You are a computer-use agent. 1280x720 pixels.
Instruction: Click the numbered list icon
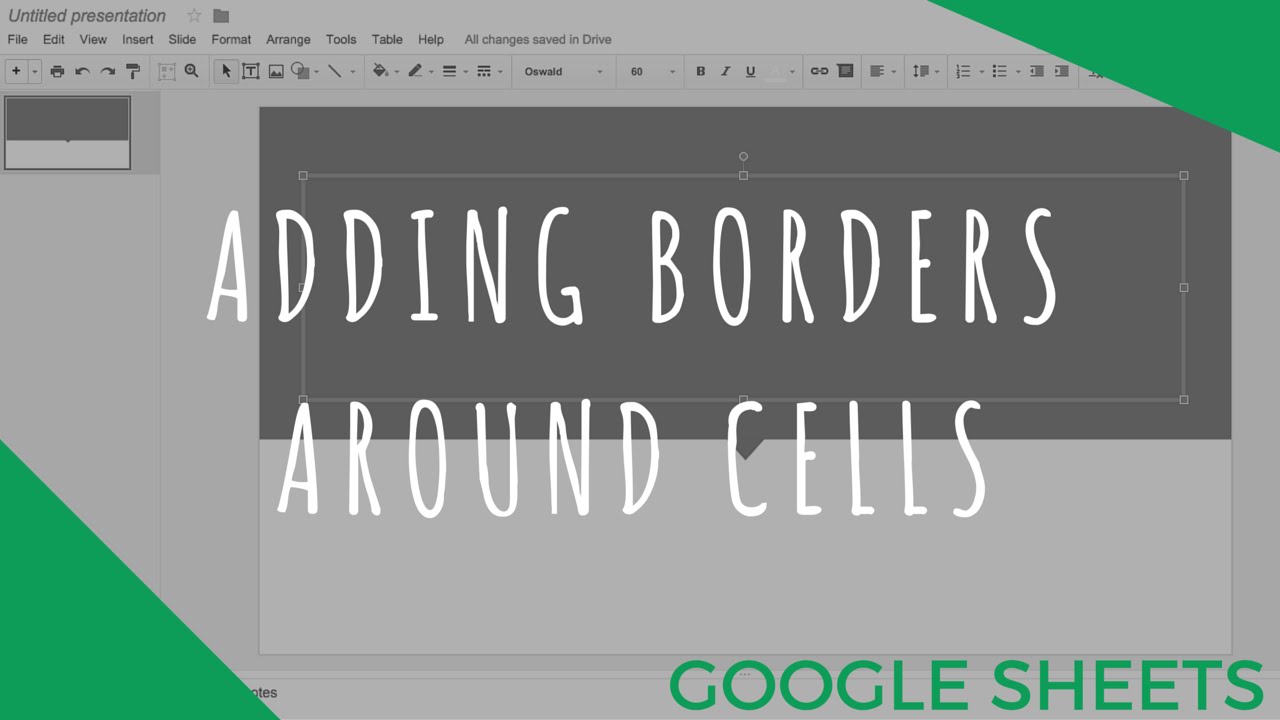pos(963,71)
